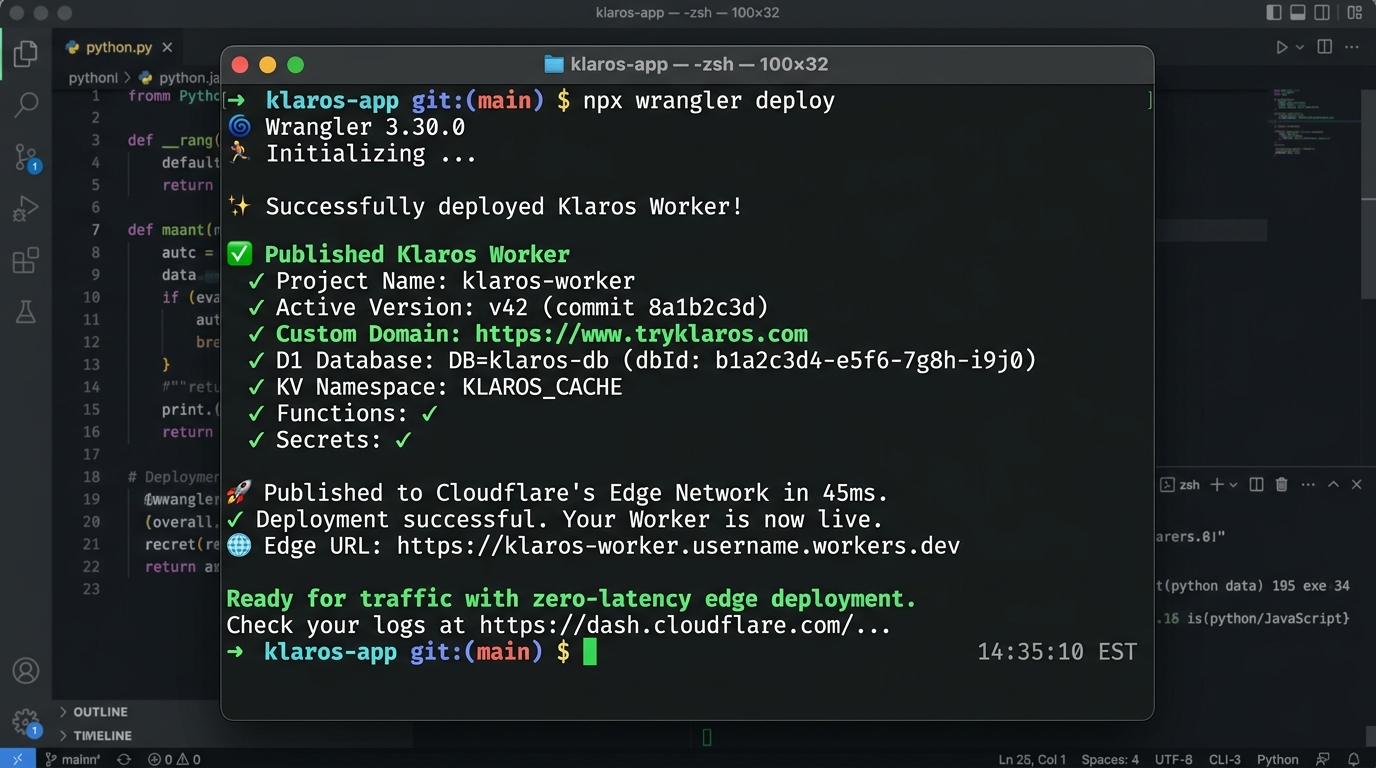This screenshot has height=768, width=1376.
Task: Open the klaros-worker.username.workers.dev Edge URL
Action: [x=678, y=546]
